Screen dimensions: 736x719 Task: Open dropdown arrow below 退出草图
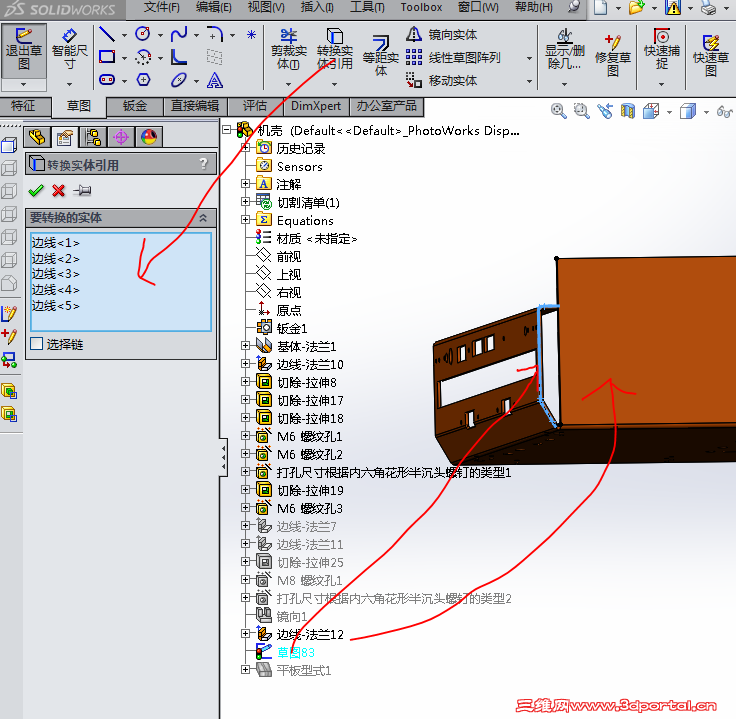coord(23,84)
